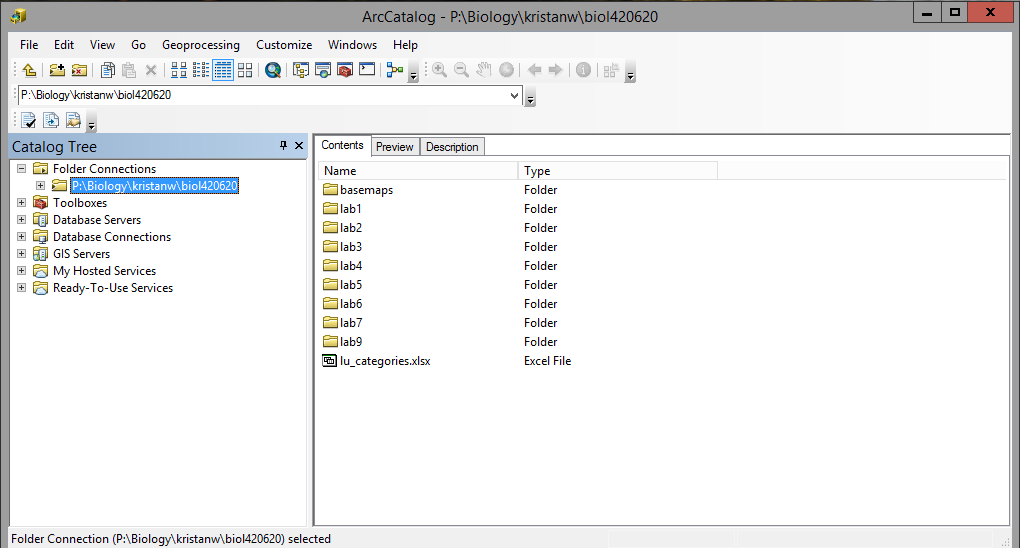Select the basemaps folder in Contents

point(358,190)
